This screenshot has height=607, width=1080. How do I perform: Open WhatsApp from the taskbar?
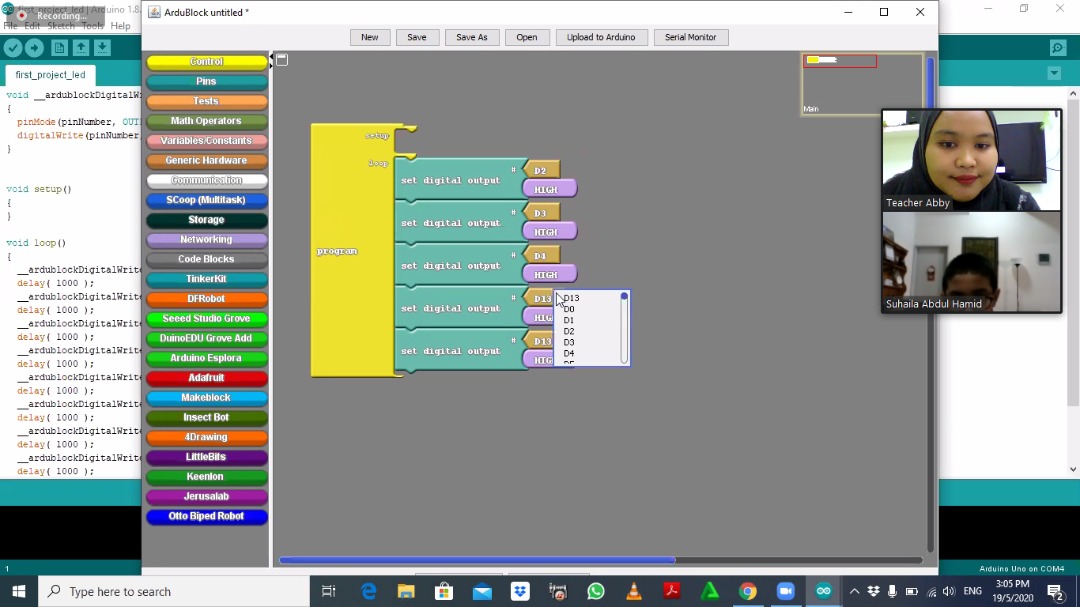coord(596,591)
